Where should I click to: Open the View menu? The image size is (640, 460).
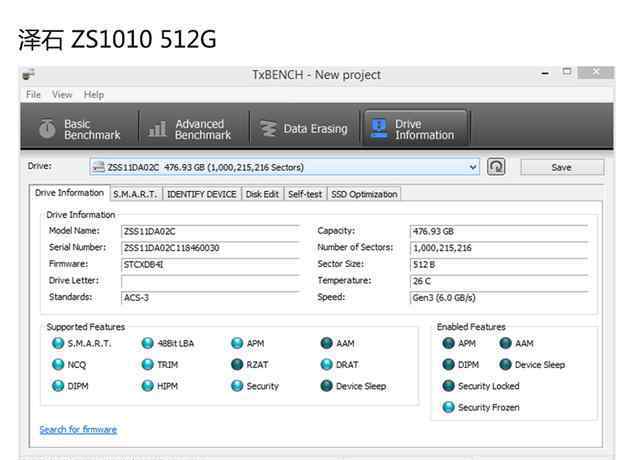pos(62,95)
